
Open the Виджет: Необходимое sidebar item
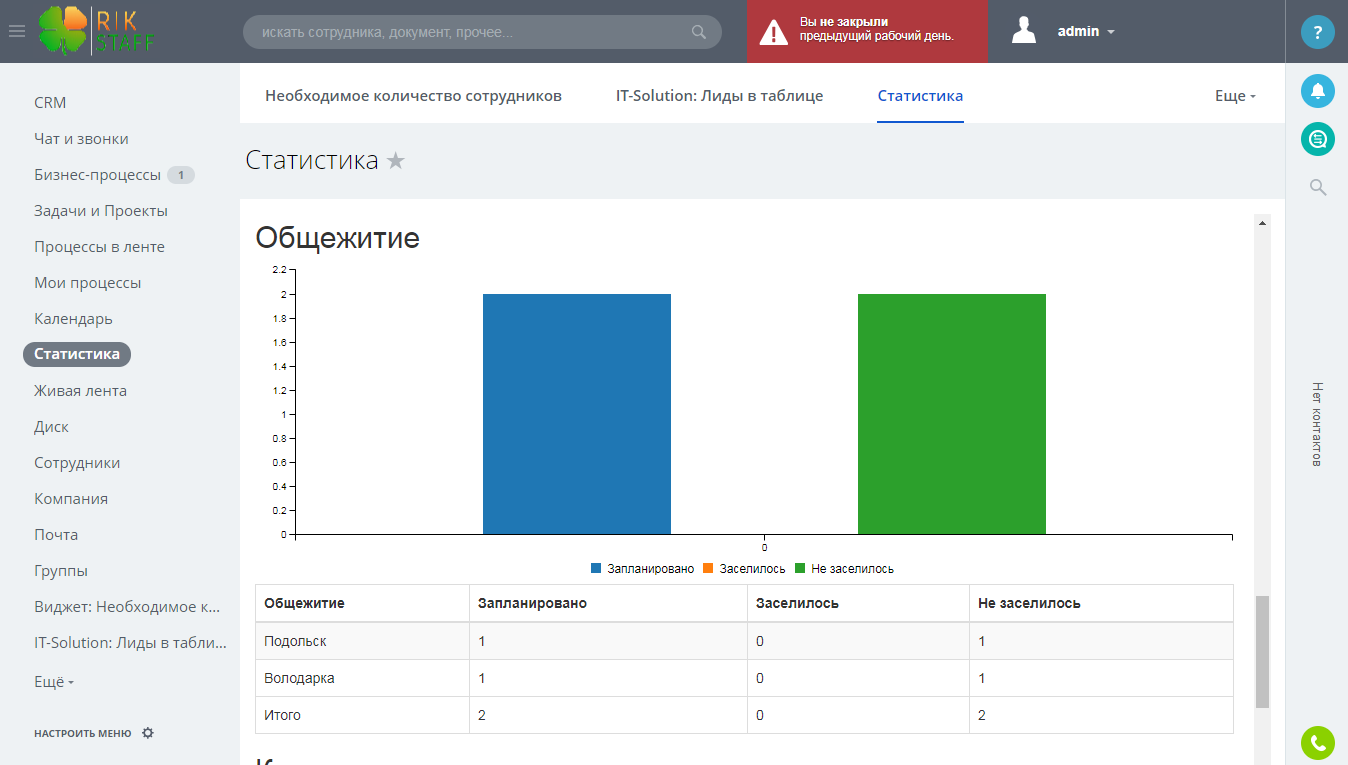coord(127,607)
